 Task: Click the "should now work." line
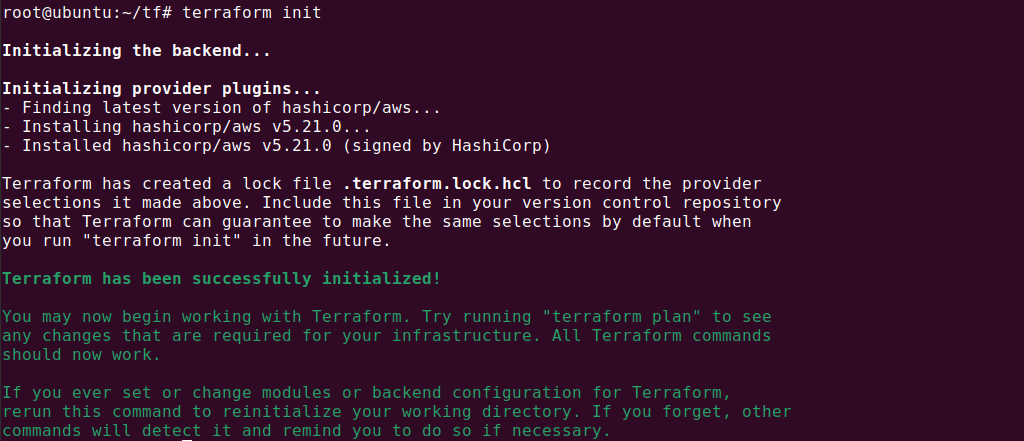tap(81, 354)
